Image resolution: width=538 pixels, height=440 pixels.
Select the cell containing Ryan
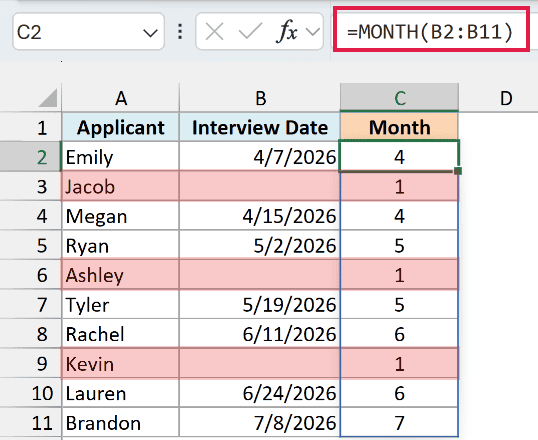(x=121, y=245)
